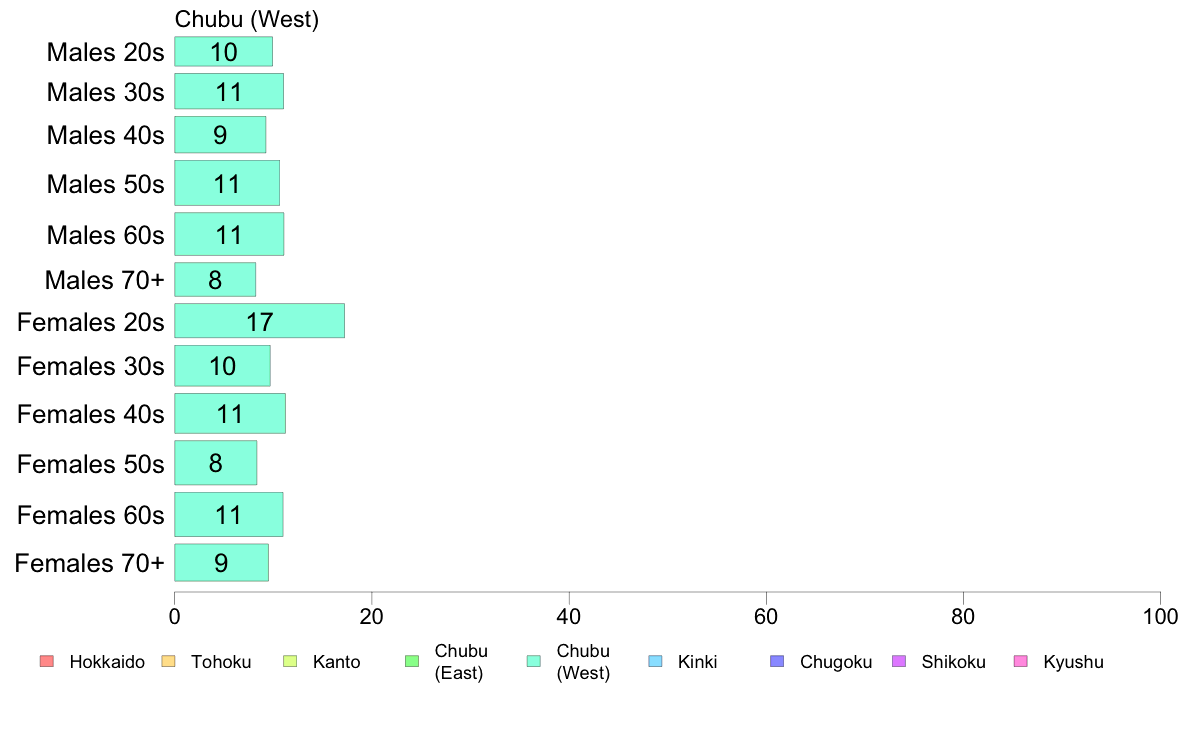
Task: Click the Kanto yellow-green legend swatch
Action: point(290,662)
